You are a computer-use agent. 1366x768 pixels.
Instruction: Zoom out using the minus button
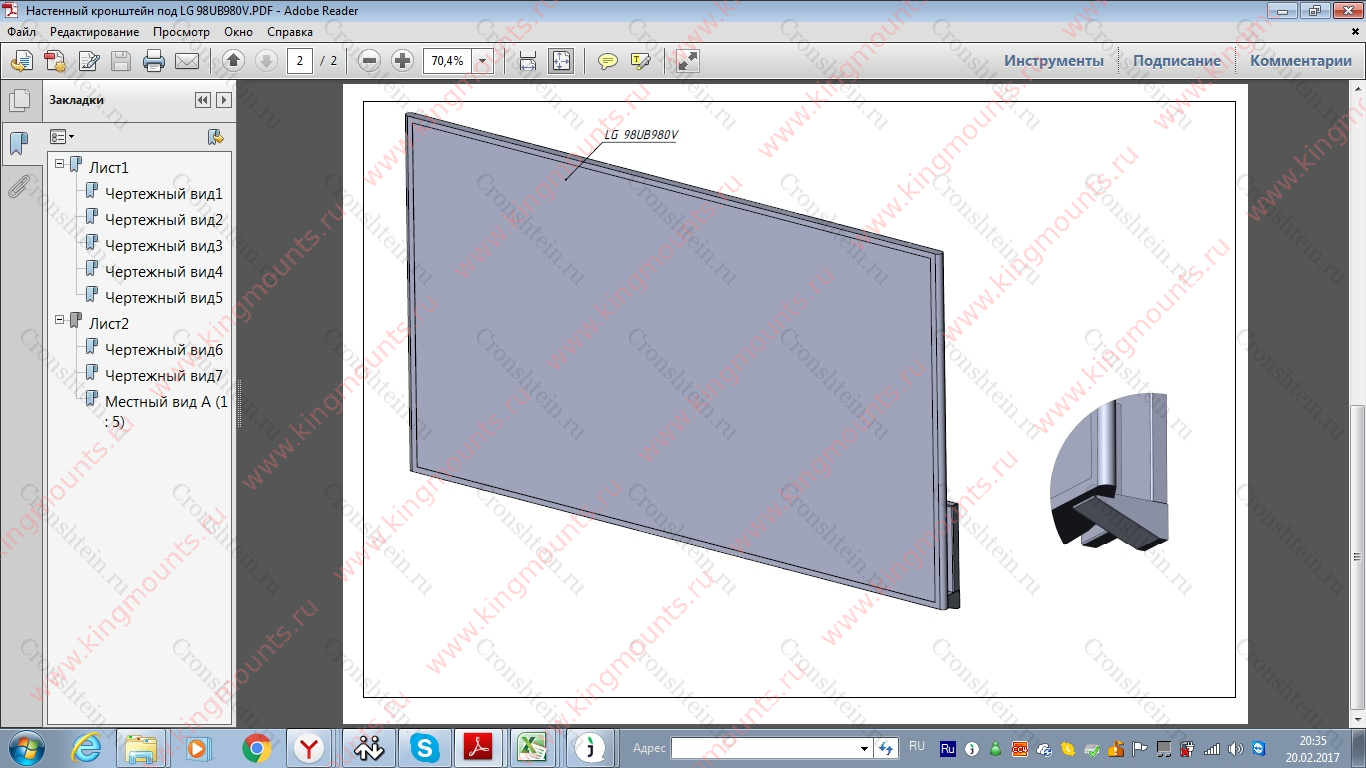(x=369, y=61)
